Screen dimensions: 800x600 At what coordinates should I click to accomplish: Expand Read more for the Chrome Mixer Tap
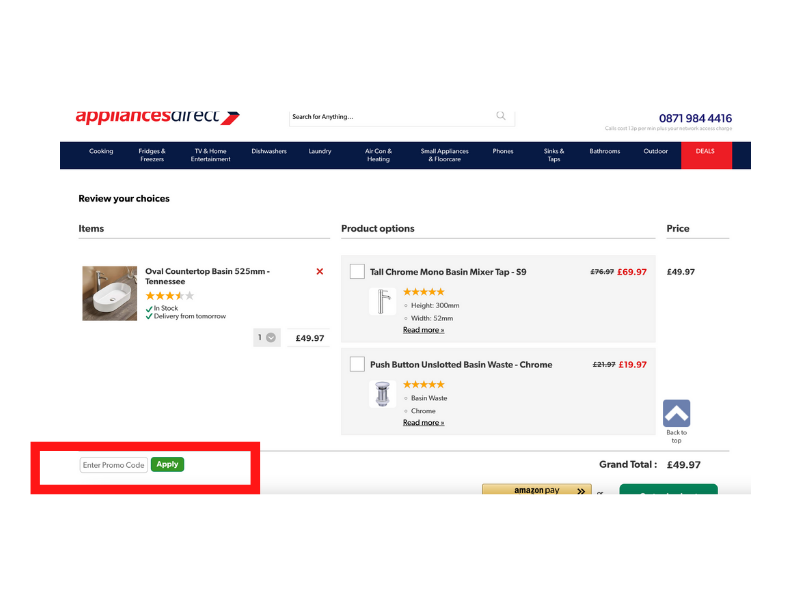tap(423, 329)
